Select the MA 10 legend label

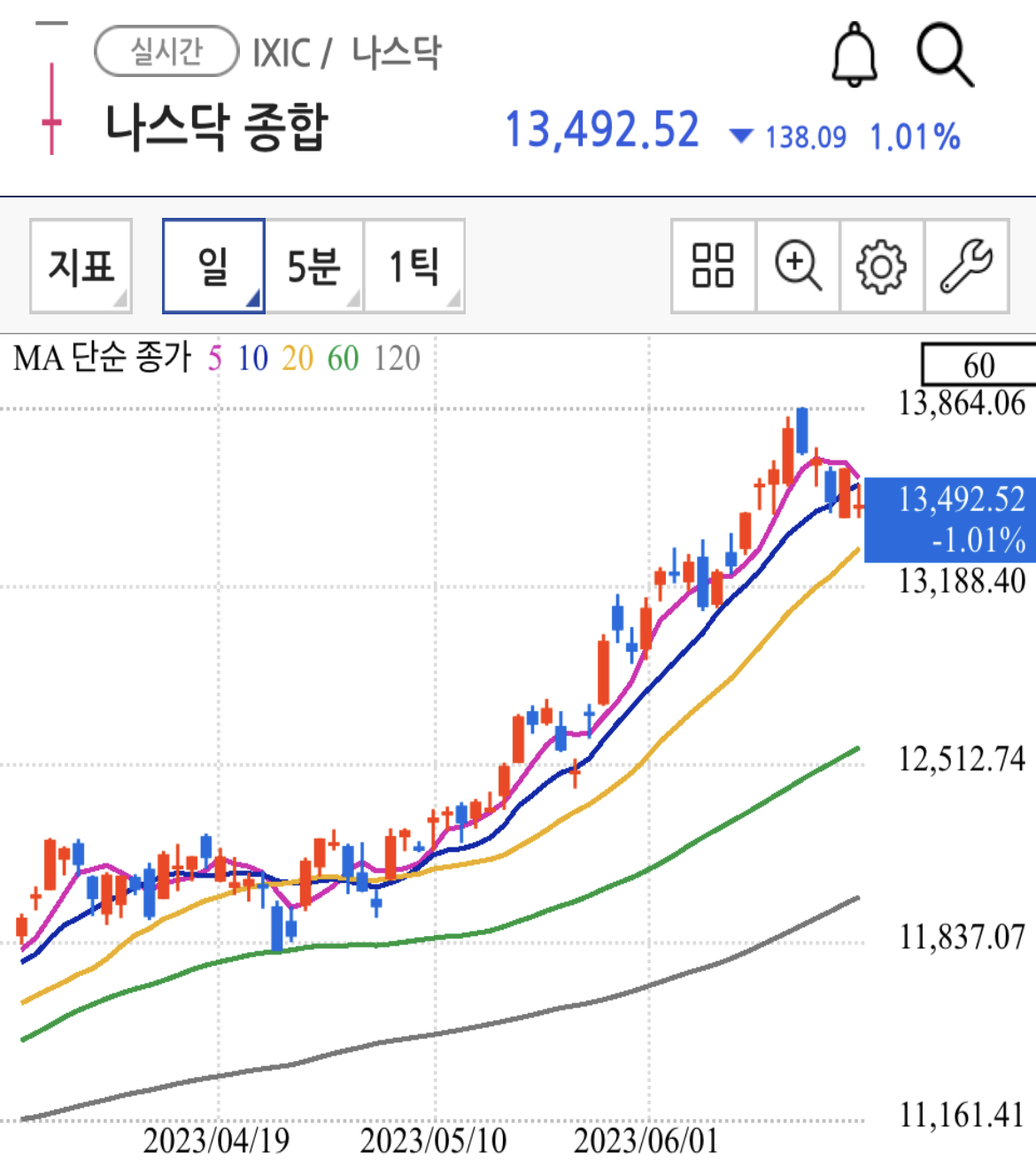click(x=252, y=359)
